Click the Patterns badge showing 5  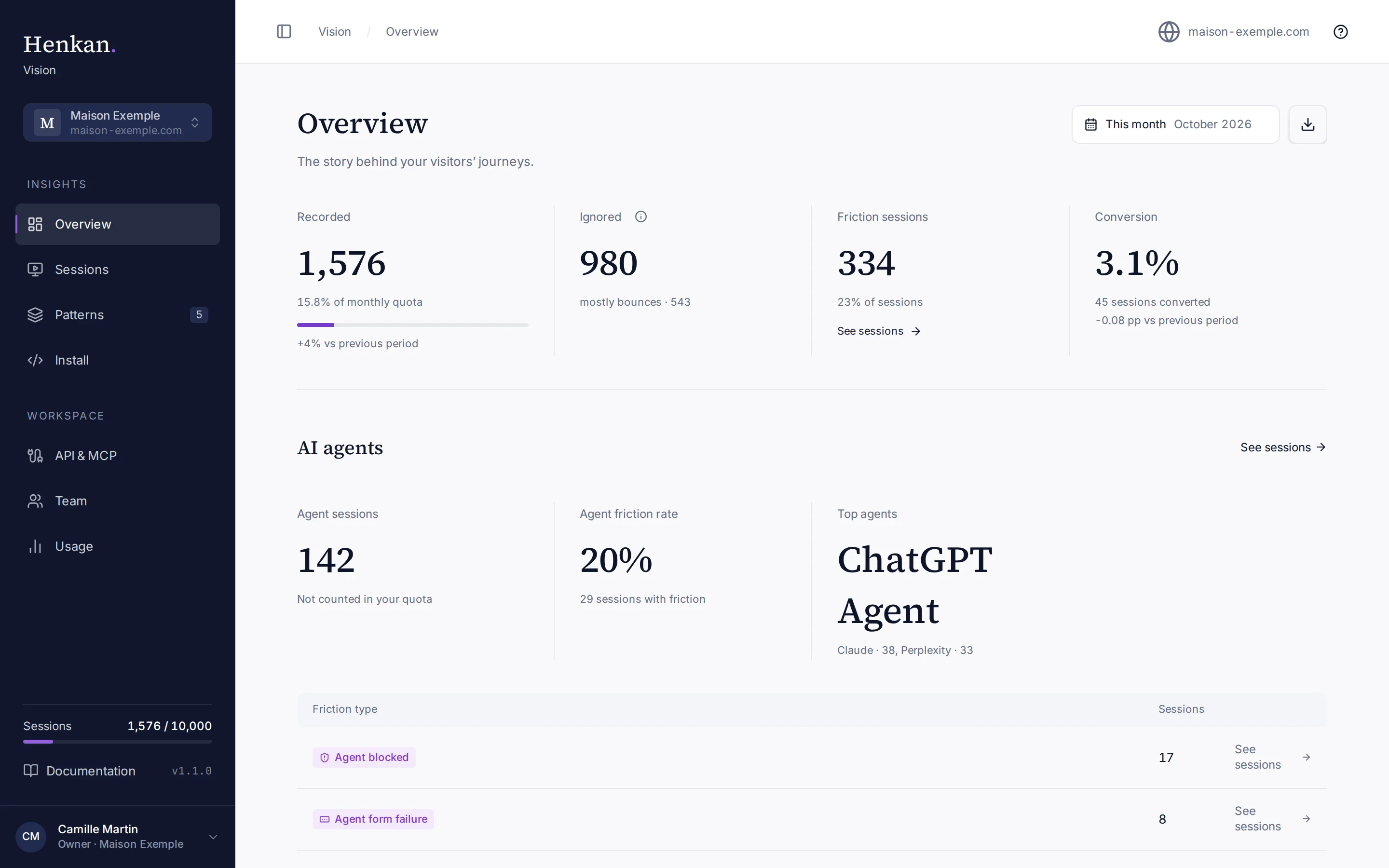[199, 314]
